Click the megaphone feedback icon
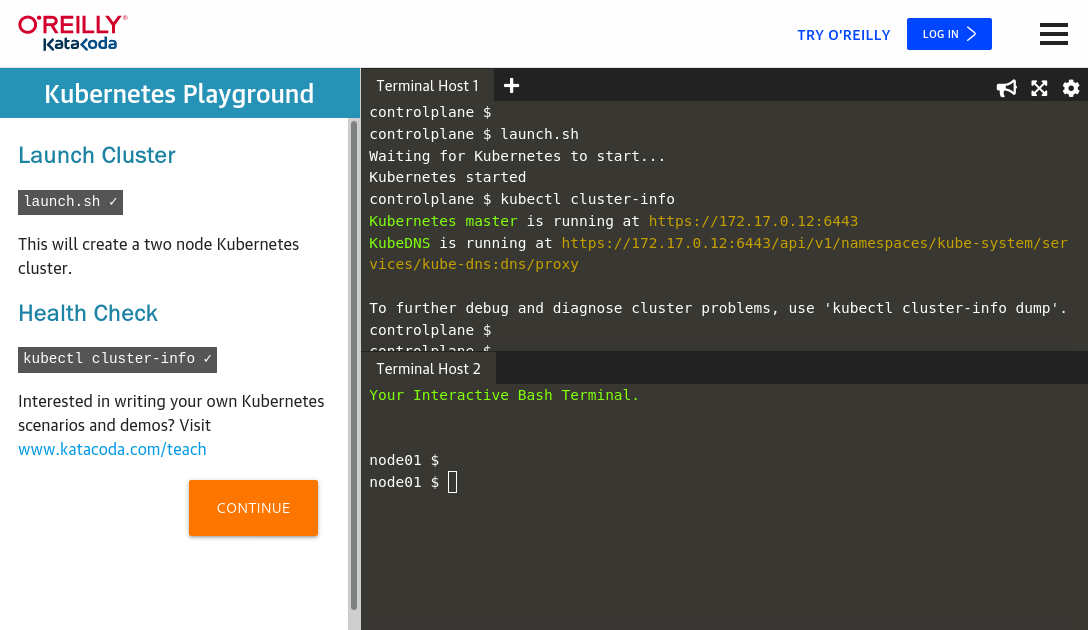Screen dimensions: 1088x630 tap(1006, 88)
